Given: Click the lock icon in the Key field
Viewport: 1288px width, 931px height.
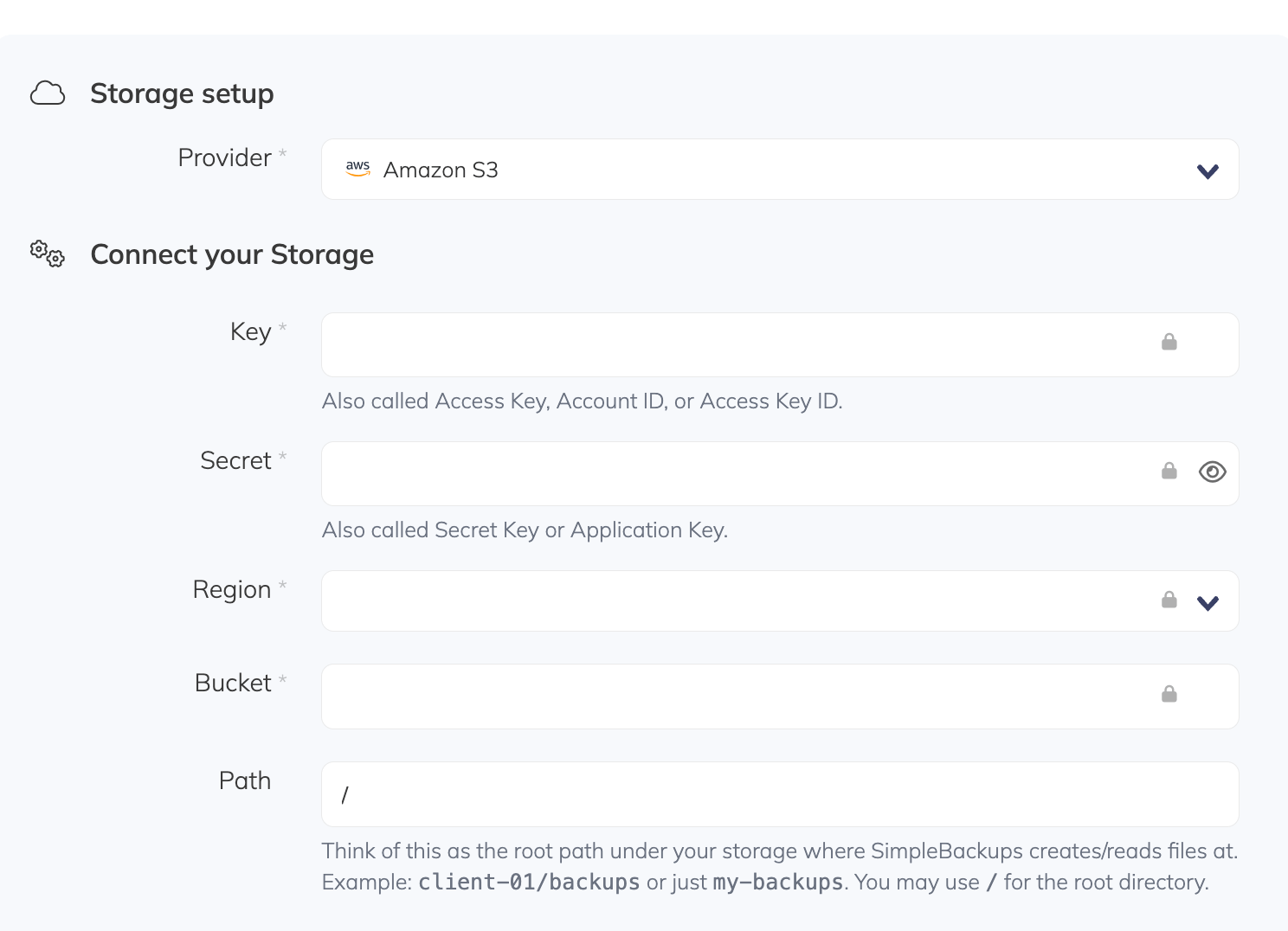Looking at the screenshot, I should coord(1169,342).
